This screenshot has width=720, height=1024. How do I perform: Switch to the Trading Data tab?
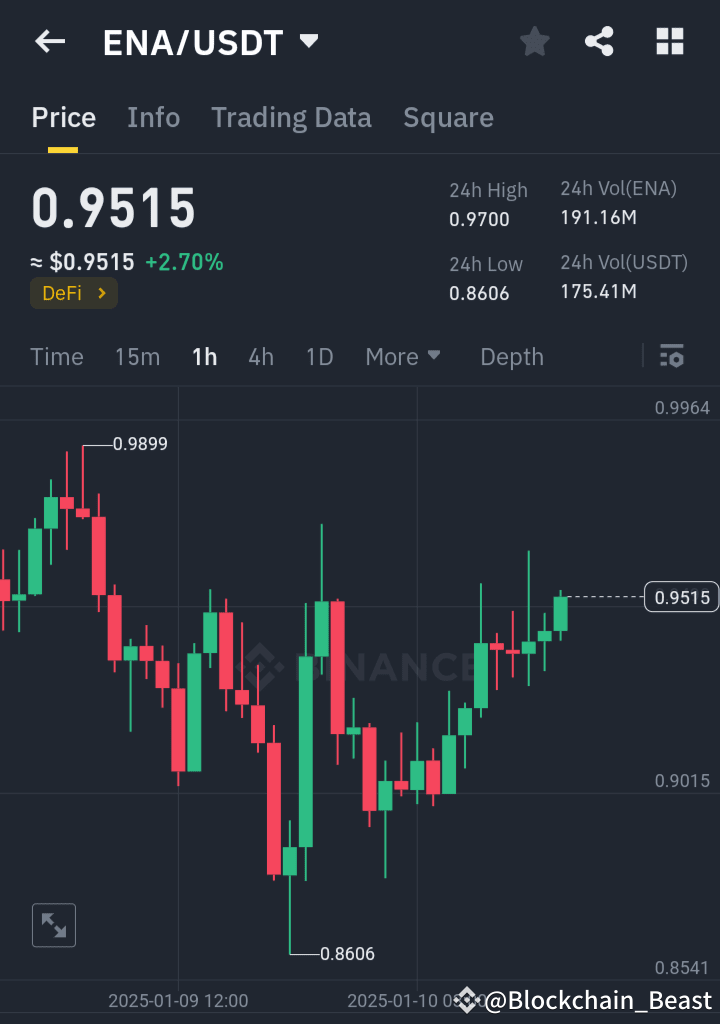pos(291,117)
